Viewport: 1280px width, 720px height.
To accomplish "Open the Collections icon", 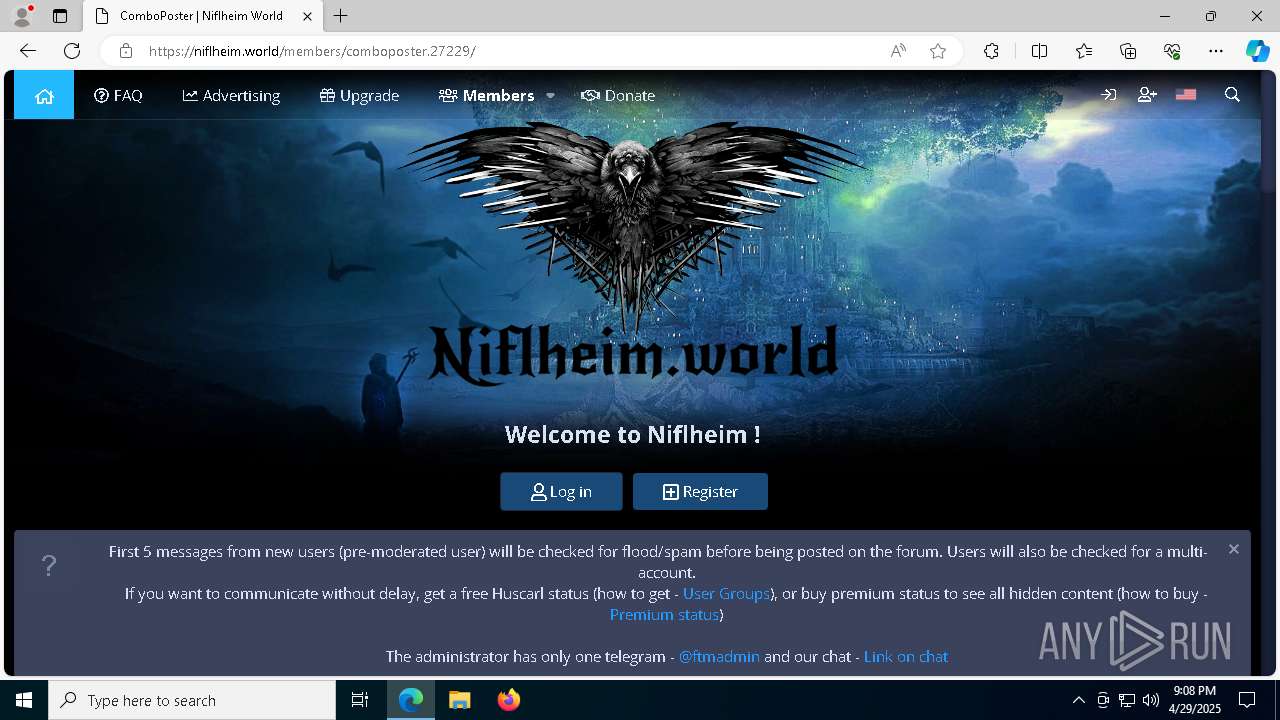I will (1128, 51).
